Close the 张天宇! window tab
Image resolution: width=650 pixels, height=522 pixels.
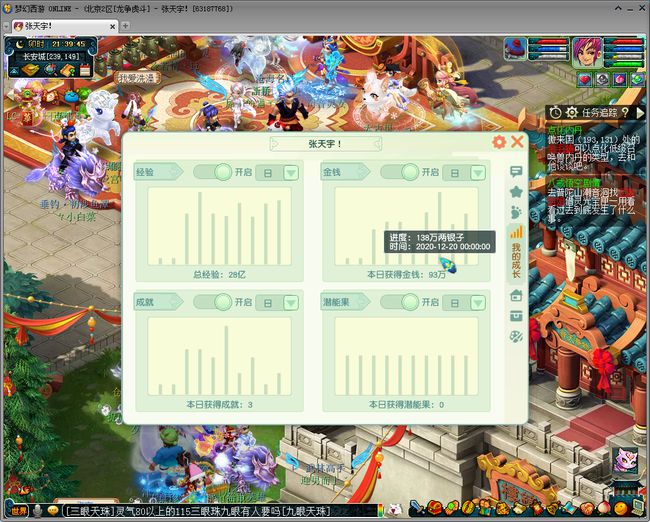112,27
